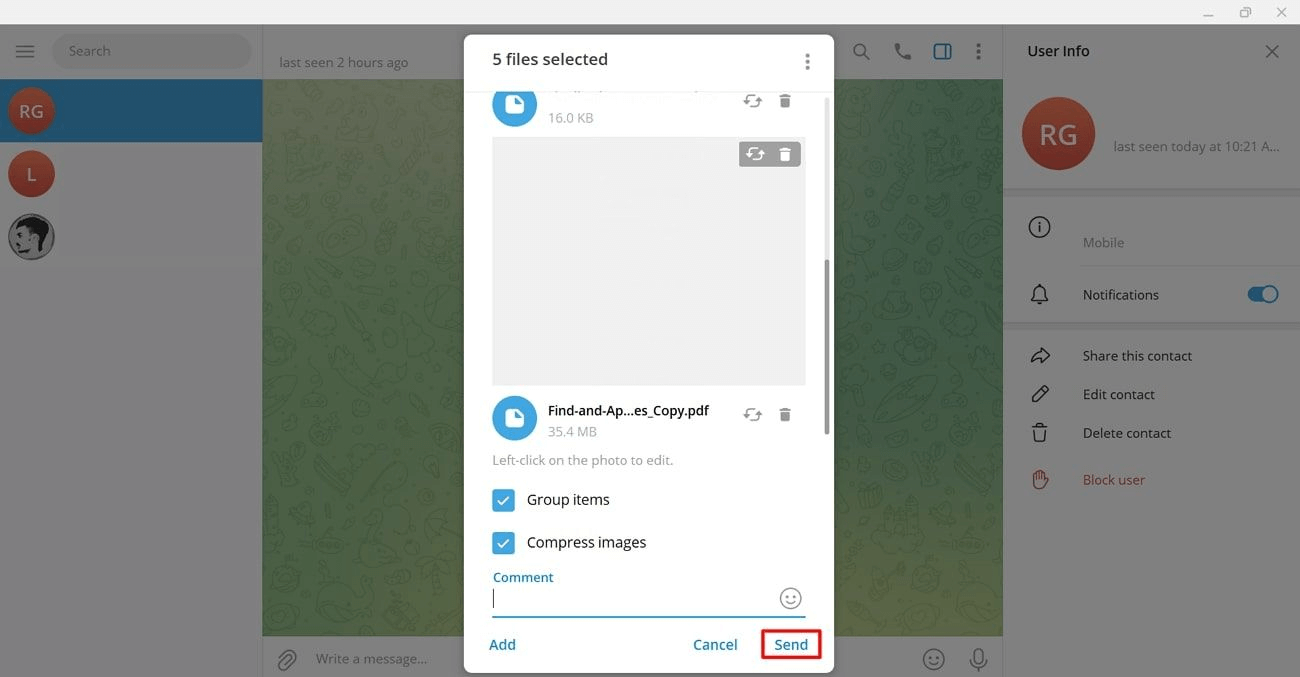Open emoji panel in message bar
The height and width of the screenshot is (677, 1300).
933,659
